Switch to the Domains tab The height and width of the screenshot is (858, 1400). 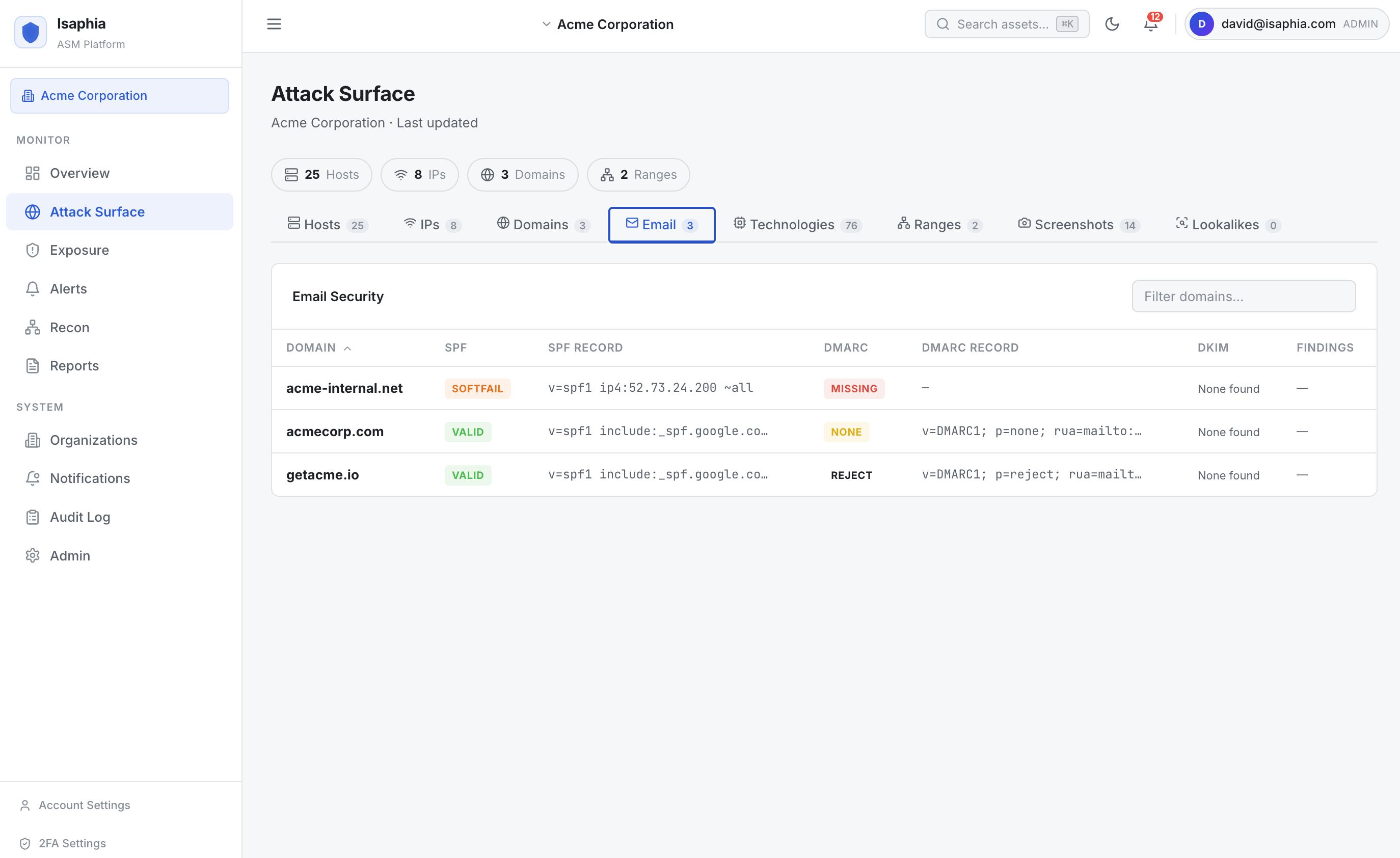(x=543, y=225)
